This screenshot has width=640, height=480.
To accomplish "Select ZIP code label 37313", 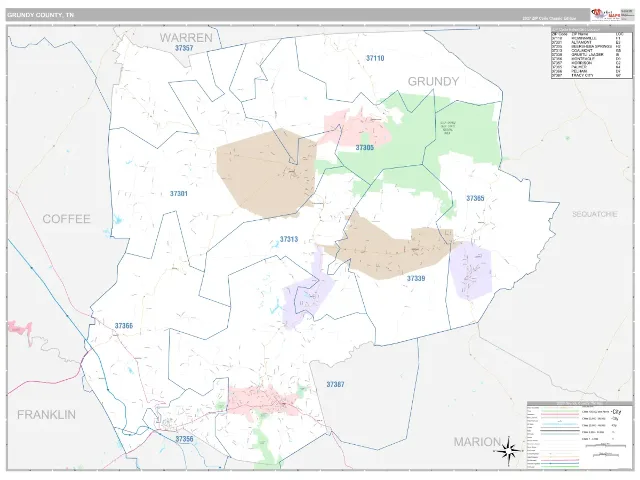I will click(x=289, y=239).
